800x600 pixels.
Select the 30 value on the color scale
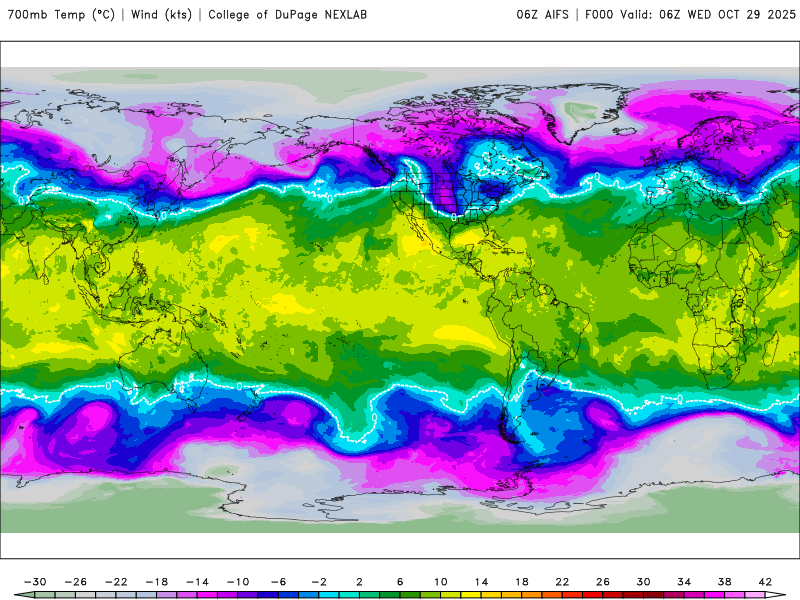[x=643, y=582]
